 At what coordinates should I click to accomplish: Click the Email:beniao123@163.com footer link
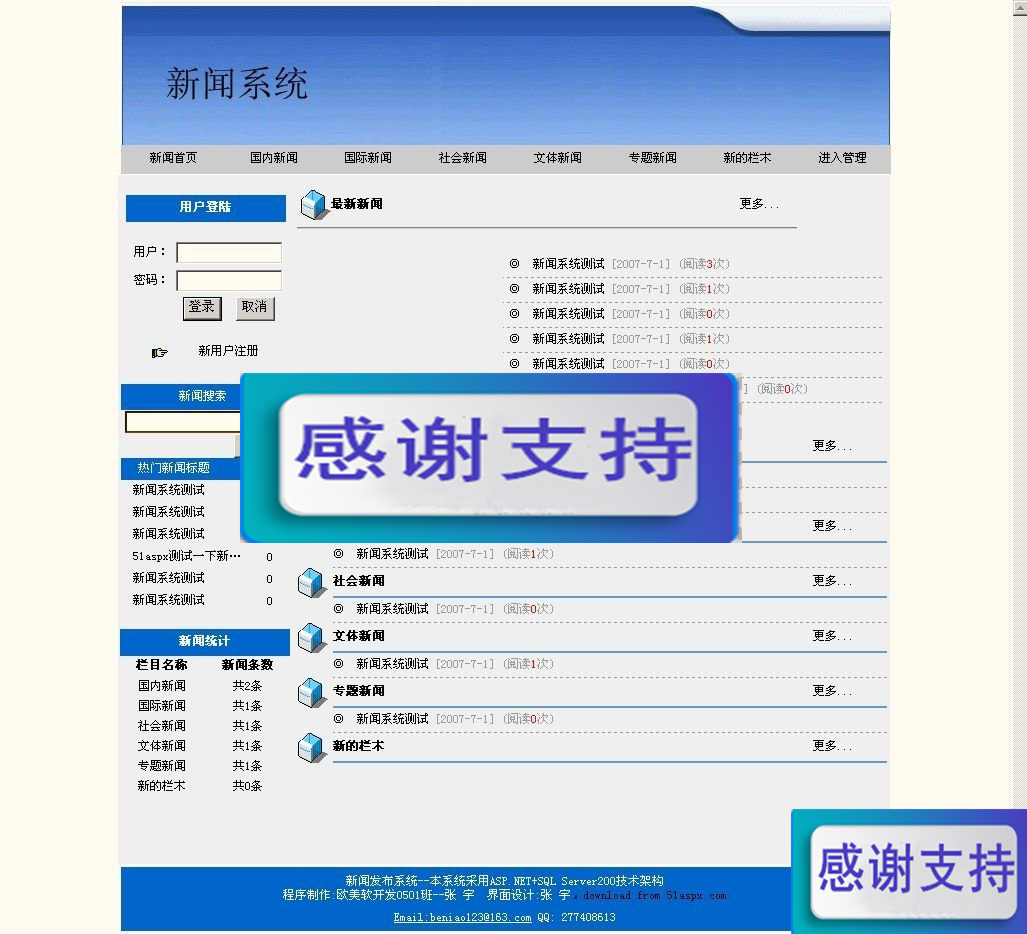pyautogui.click(x=462, y=918)
